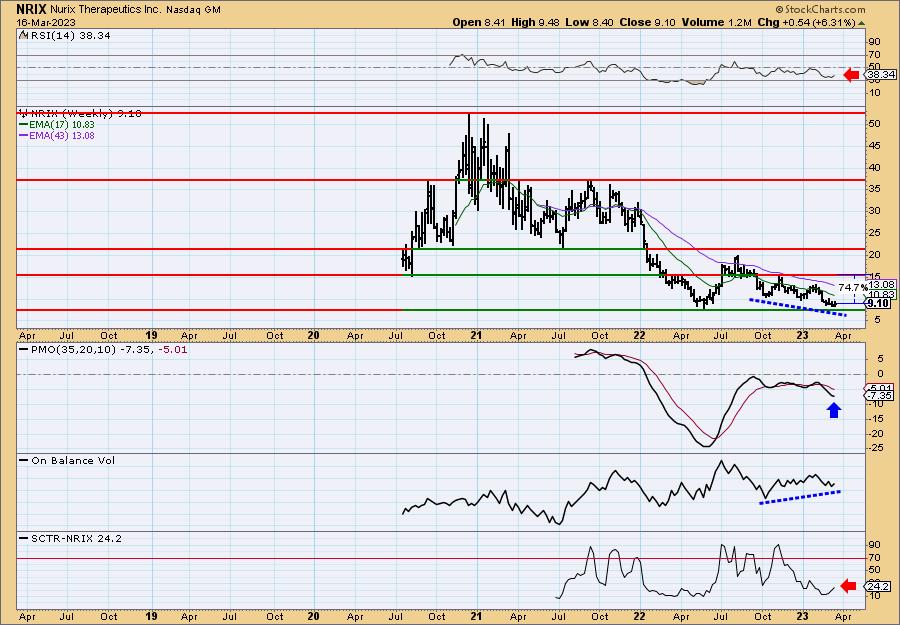Click the -15 label on the PMO axis
Screen dimensions: 900x625
click(x=875, y=418)
